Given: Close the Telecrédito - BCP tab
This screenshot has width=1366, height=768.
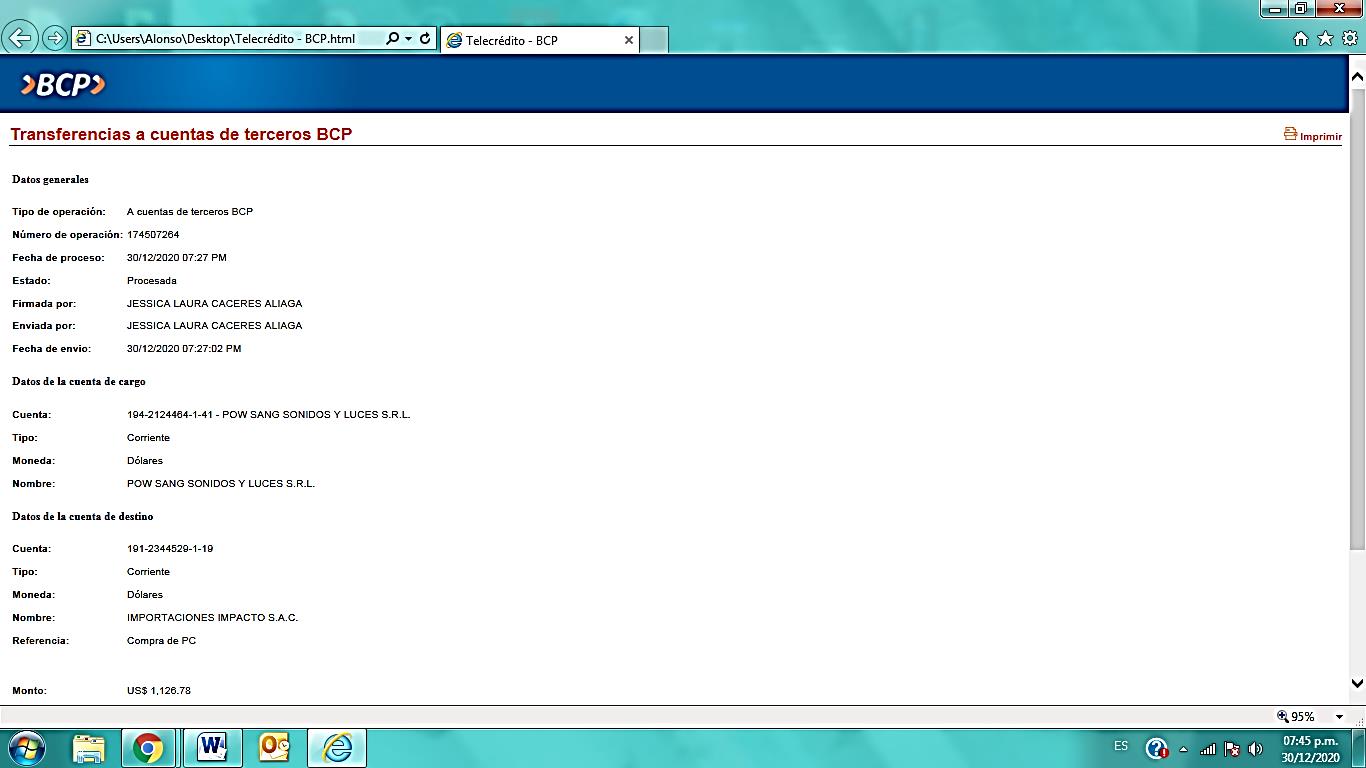Looking at the screenshot, I should pyautogui.click(x=628, y=40).
